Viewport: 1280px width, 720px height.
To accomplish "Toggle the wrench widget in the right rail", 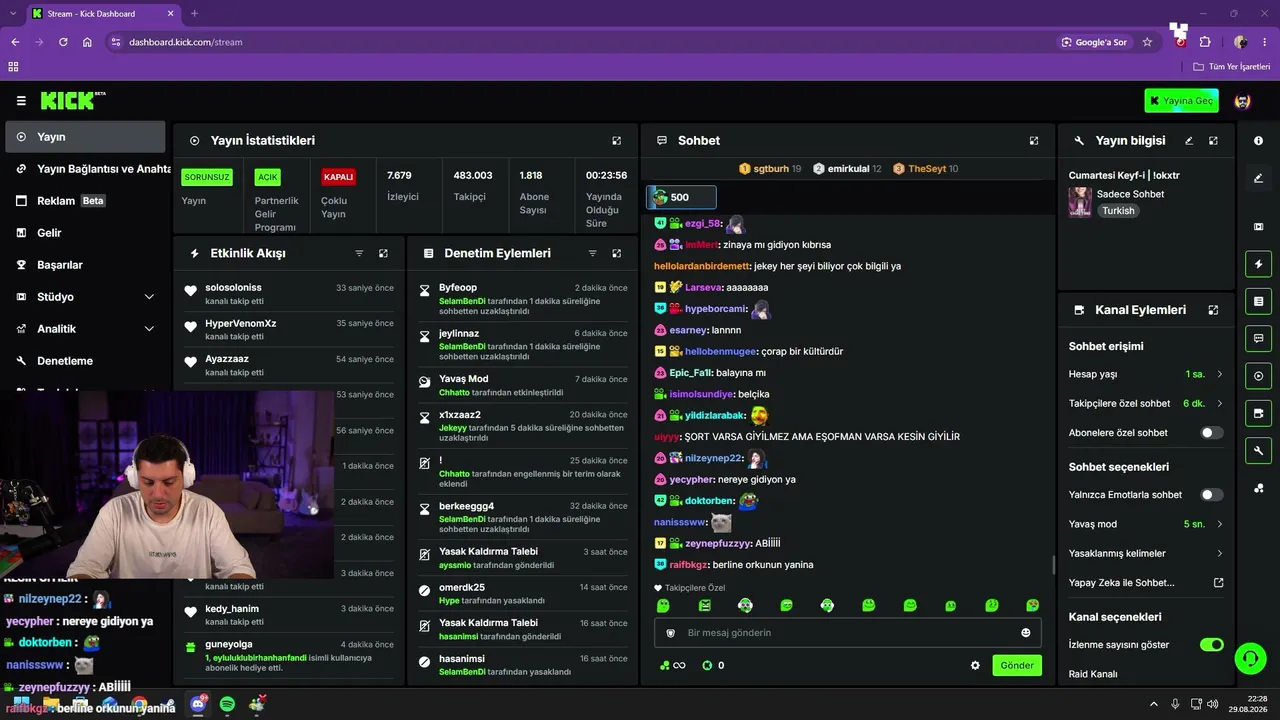I will click(1258, 450).
